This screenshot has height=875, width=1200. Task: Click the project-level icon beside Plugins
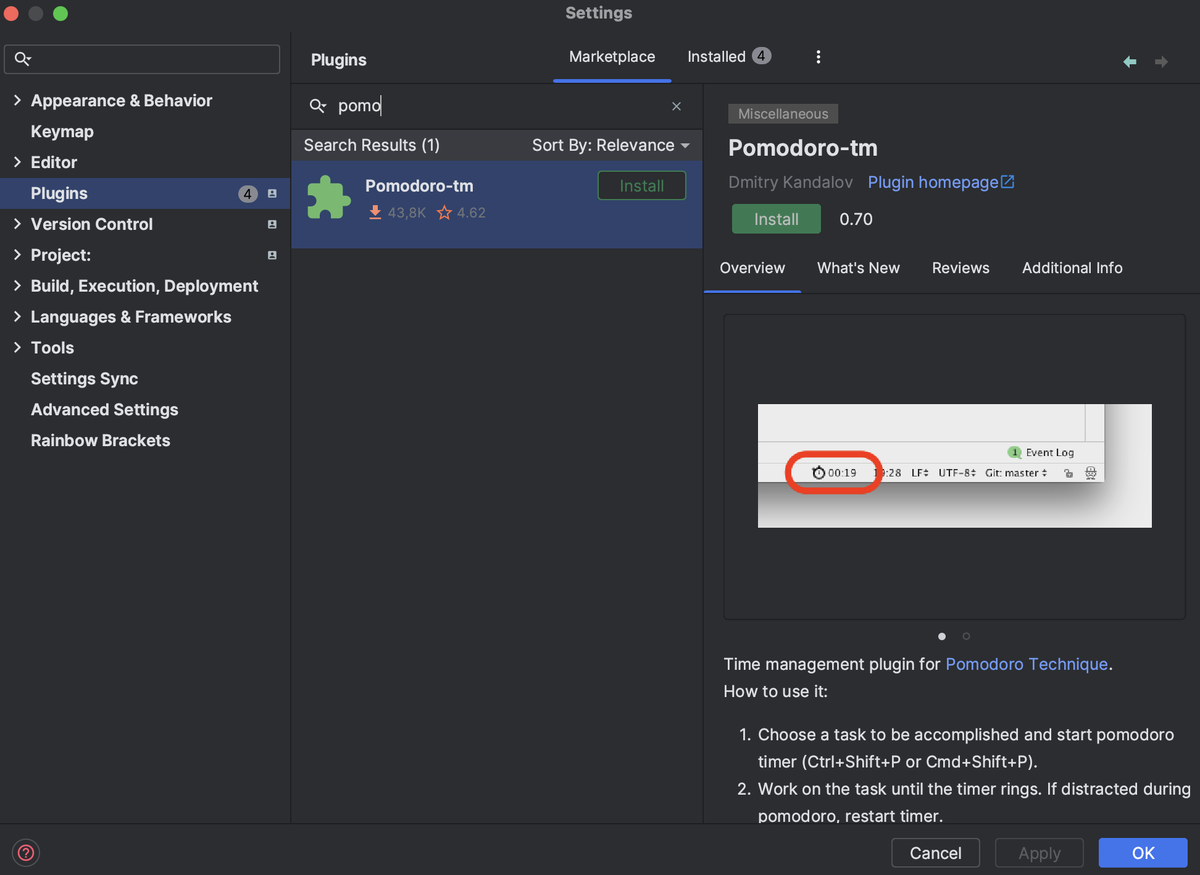pos(272,194)
